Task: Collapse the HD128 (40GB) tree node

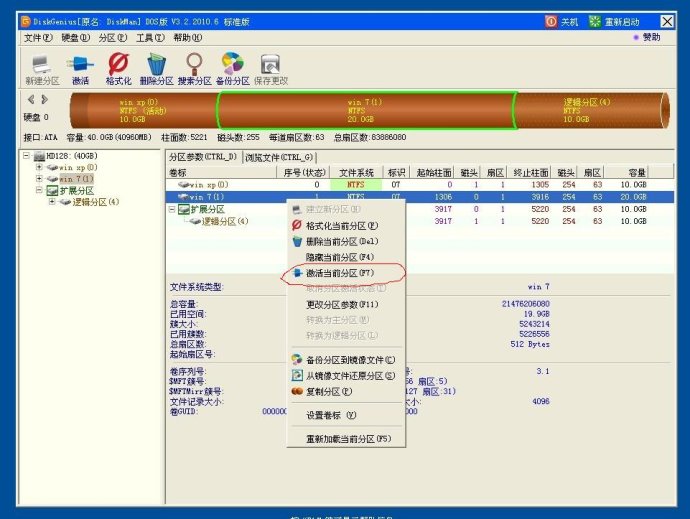Action: (26, 155)
